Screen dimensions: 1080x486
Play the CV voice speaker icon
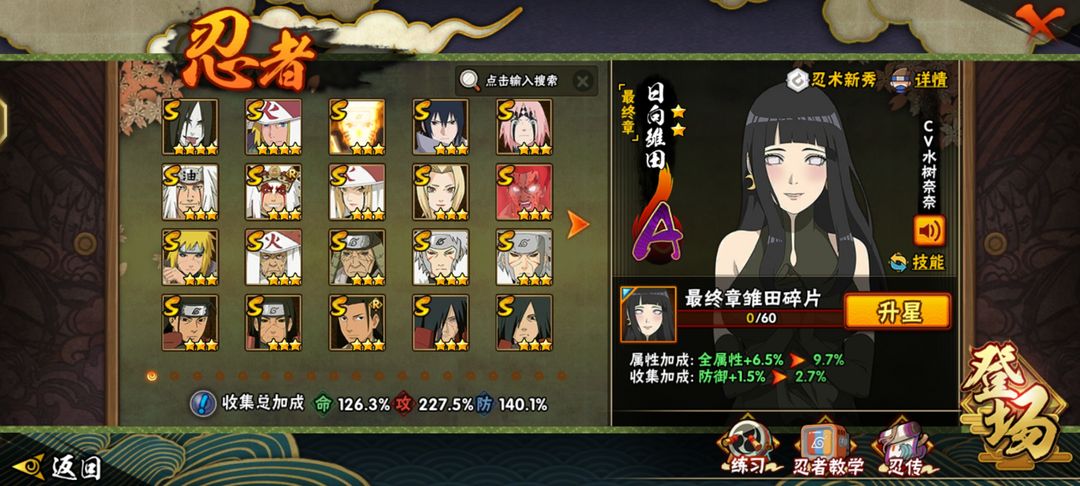[x=929, y=231]
